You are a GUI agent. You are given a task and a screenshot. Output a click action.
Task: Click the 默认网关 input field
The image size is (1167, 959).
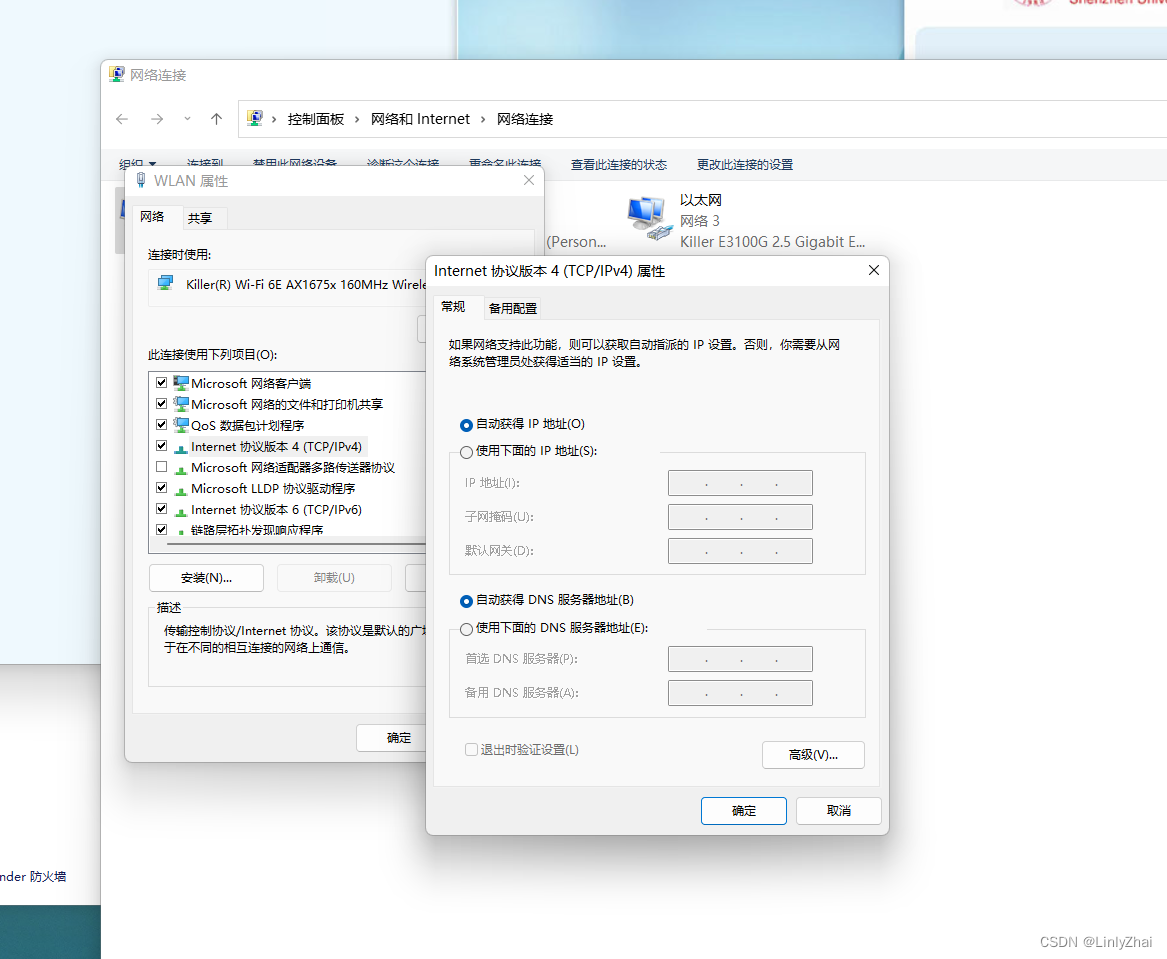click(x=740, y=551)
